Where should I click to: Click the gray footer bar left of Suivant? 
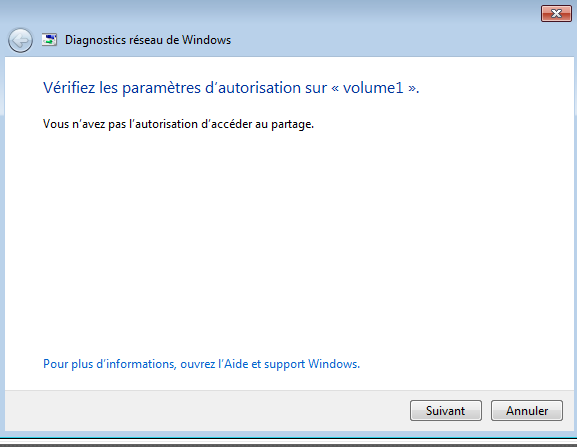tap(206, 411)
